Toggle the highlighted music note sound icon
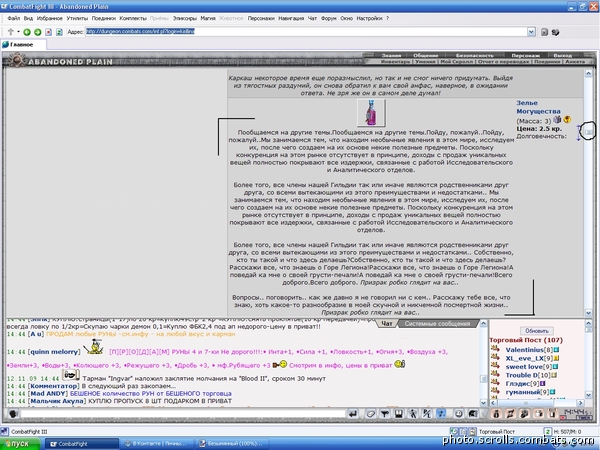600x450 pixels. tap(441, 414)
